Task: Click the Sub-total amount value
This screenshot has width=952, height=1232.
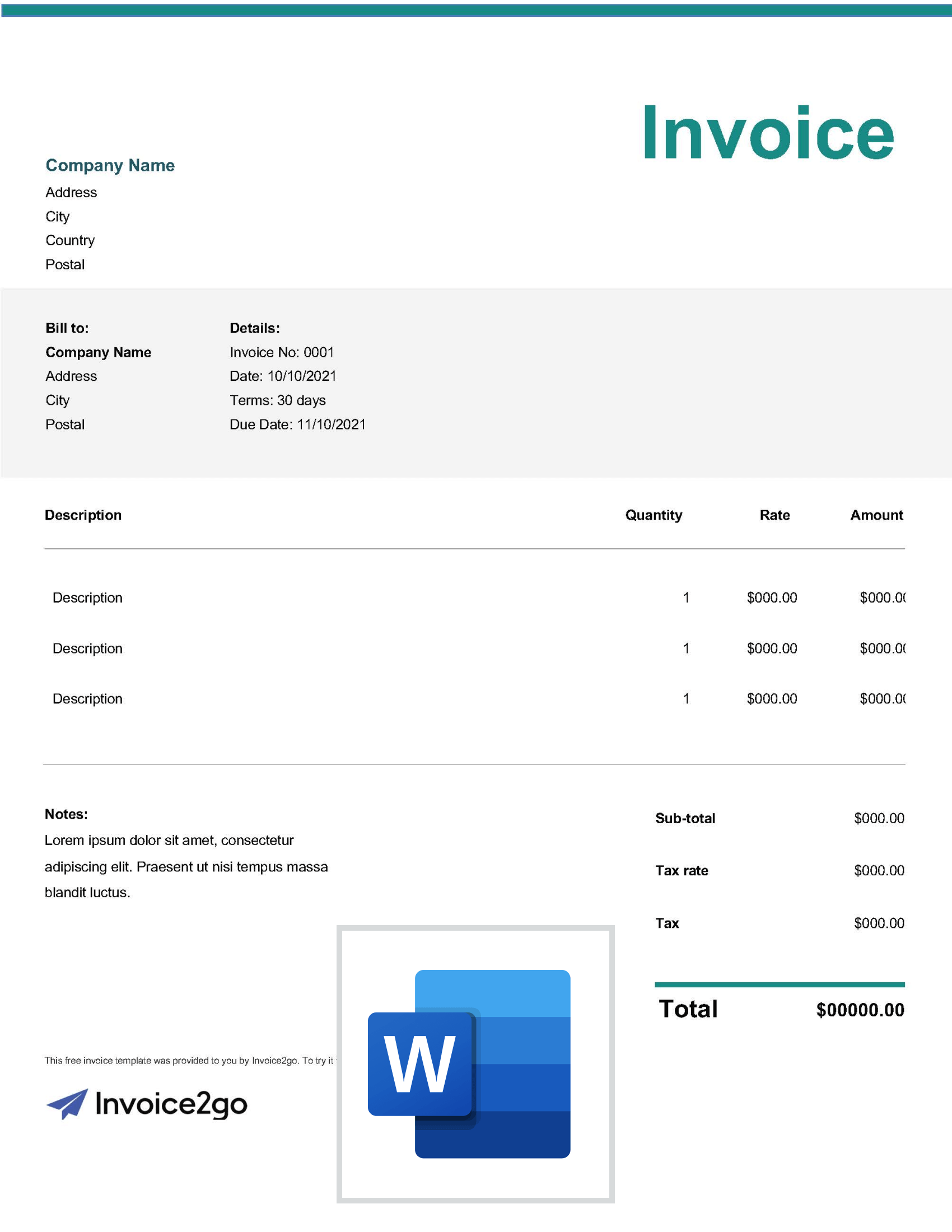Action: (878, 818)
